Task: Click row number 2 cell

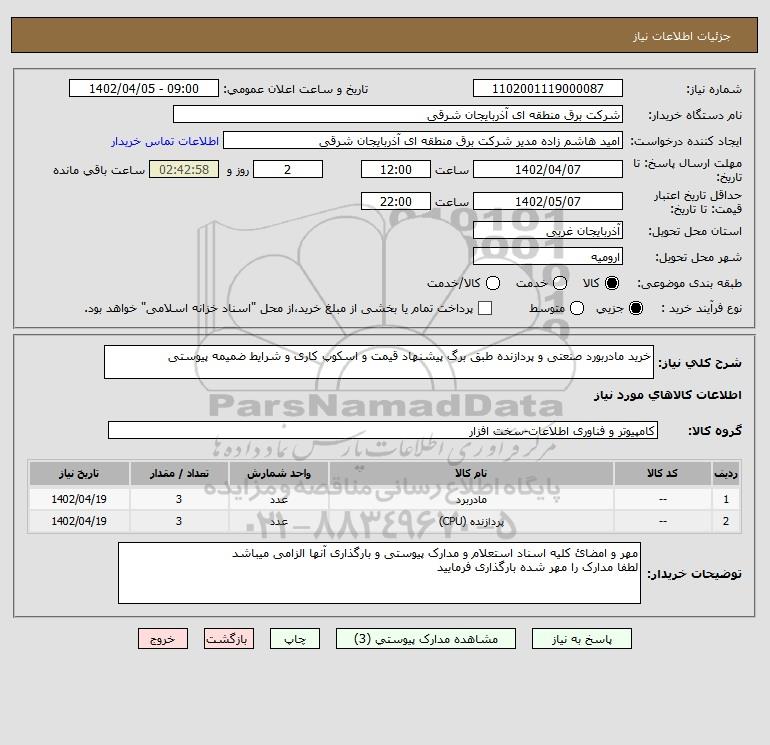Action: (726, 521)
